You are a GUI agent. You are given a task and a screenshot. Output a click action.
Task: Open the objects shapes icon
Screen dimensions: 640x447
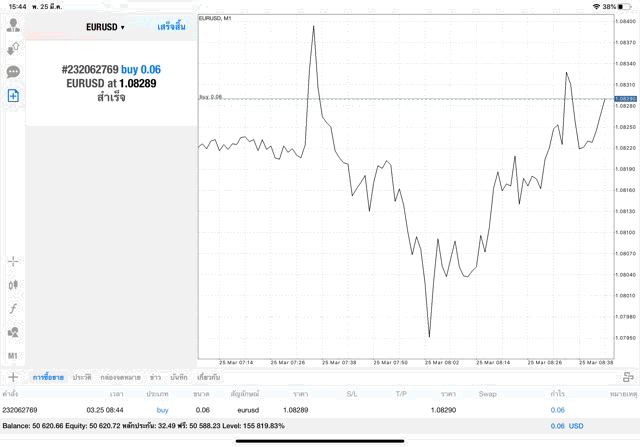[13, 332]
